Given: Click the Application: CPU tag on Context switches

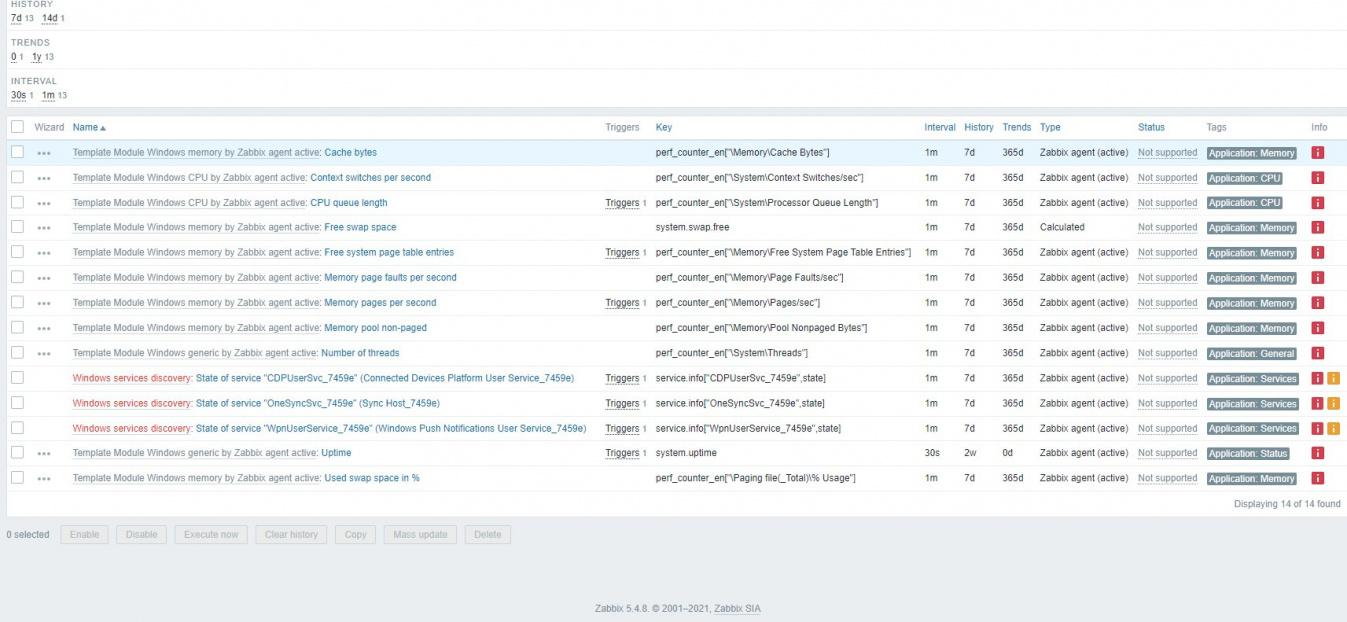Looking at the screenshot, I should pos(1245,178).
